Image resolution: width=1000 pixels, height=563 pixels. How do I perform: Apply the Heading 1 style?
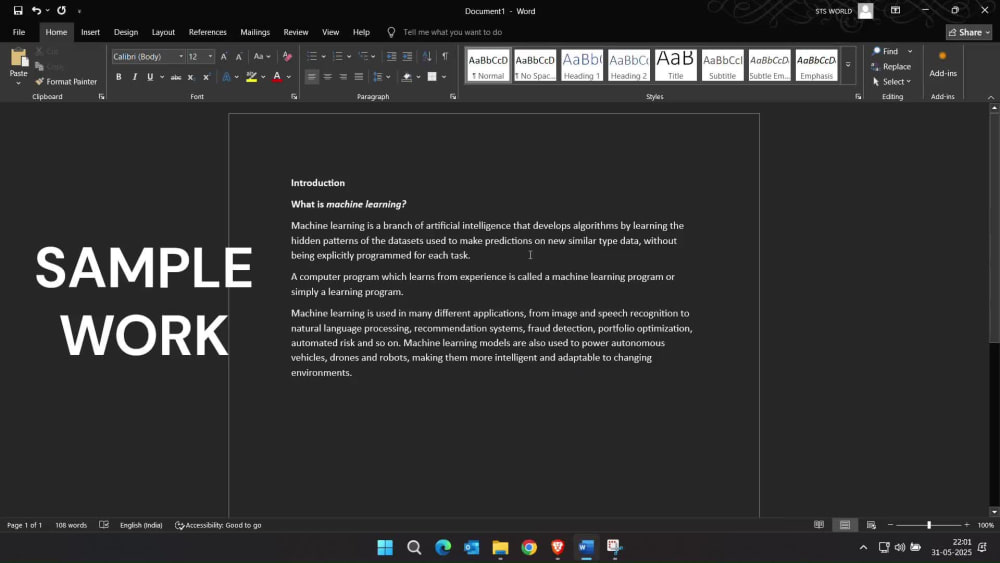[x=582, y=65]
